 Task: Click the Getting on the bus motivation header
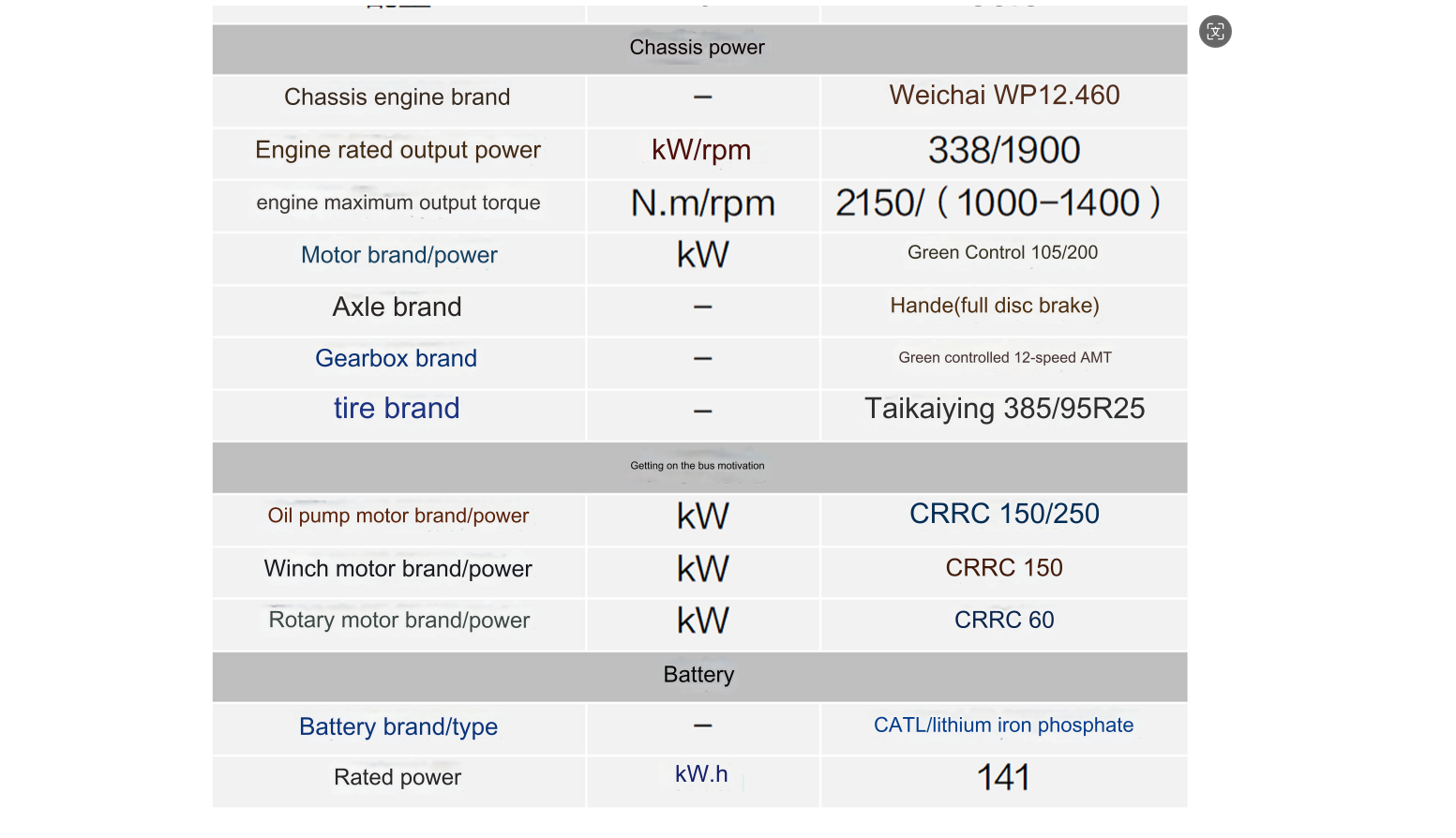[698, 466]
